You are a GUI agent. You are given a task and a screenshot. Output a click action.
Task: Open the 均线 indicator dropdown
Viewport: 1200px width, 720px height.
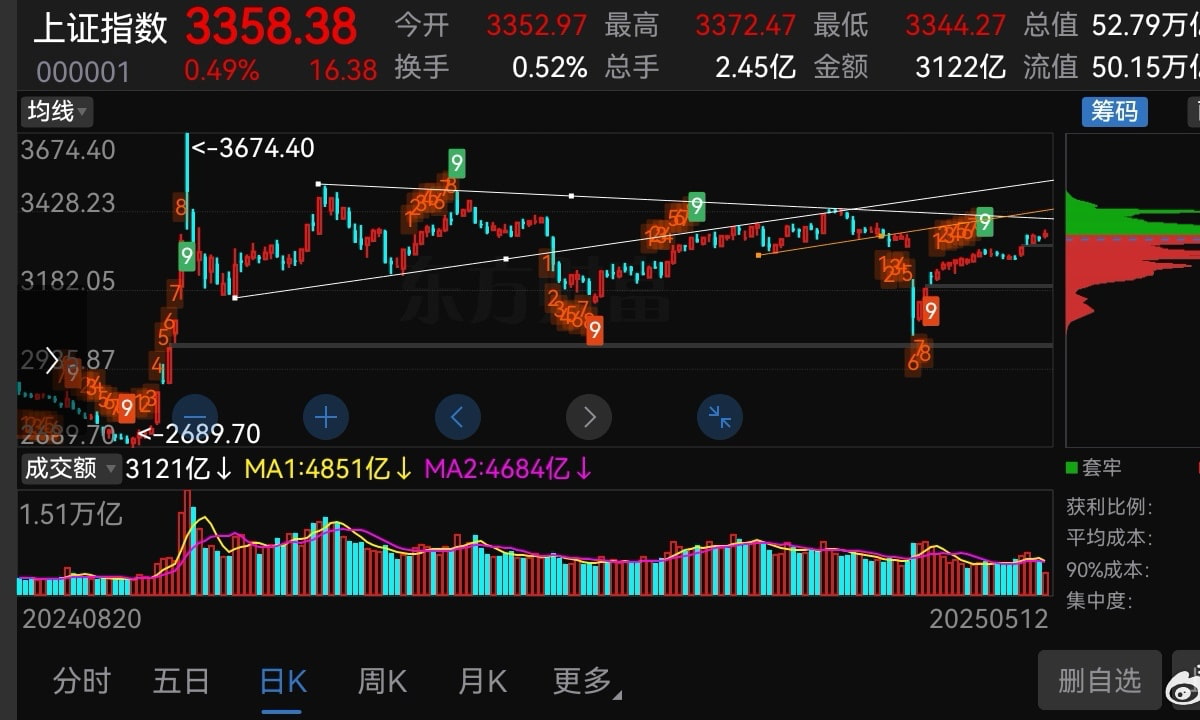pos(57,111)
